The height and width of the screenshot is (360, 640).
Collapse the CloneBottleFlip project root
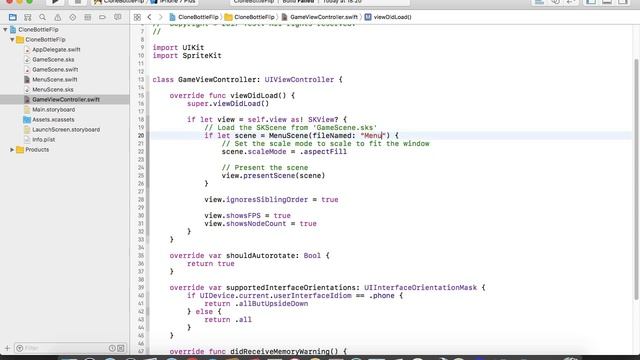[x=5, y=29]
